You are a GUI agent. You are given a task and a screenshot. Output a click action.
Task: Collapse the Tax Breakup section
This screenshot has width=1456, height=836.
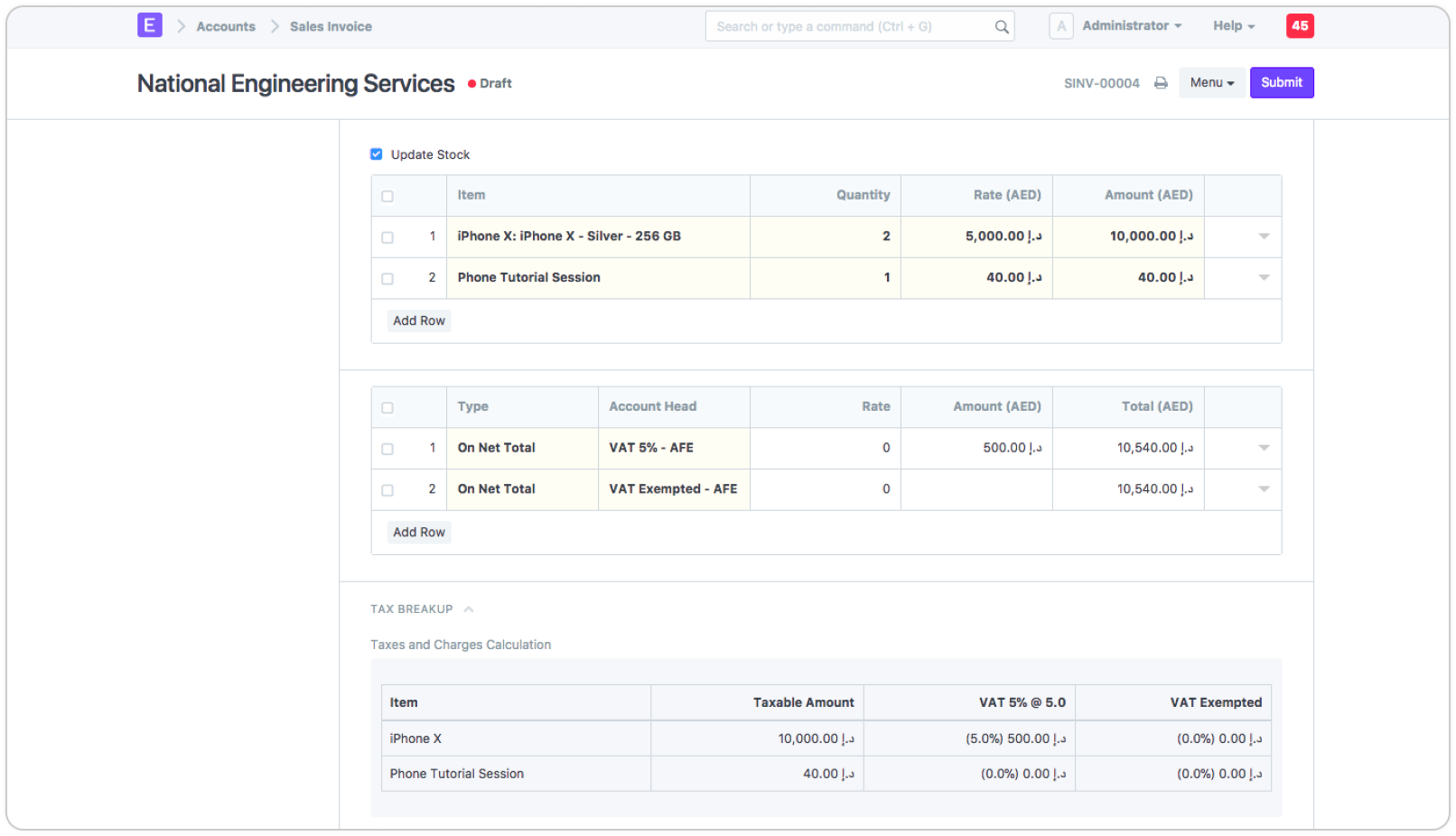click(469, 609)
